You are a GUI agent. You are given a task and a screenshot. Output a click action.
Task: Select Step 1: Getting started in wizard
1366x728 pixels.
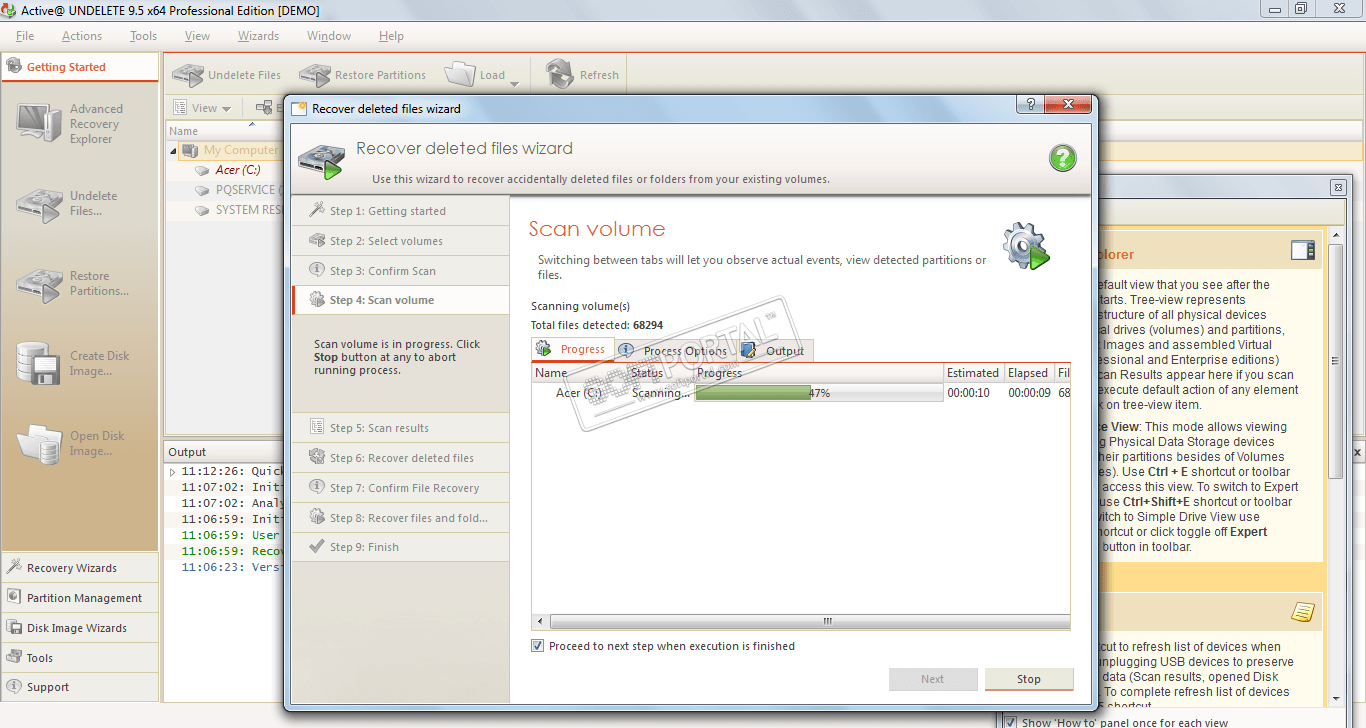(x=401, y=211)
